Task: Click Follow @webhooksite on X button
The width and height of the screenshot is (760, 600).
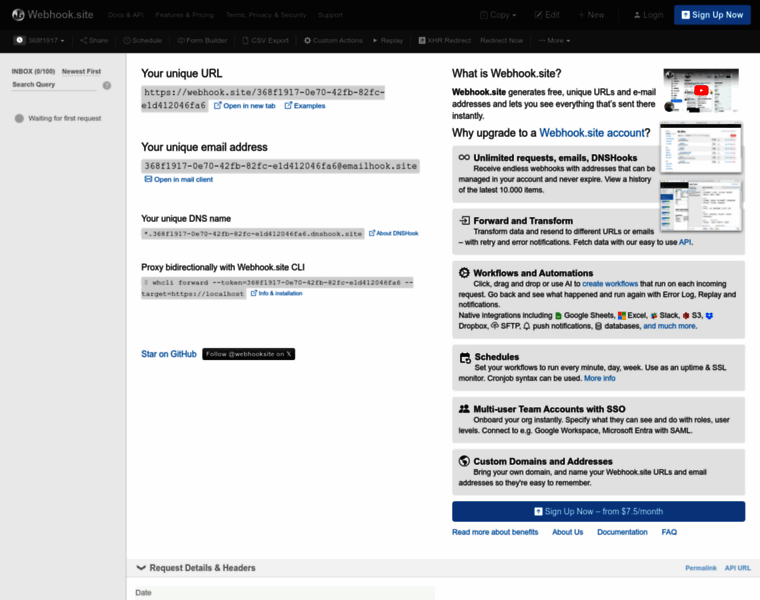Action: [249, 354]
